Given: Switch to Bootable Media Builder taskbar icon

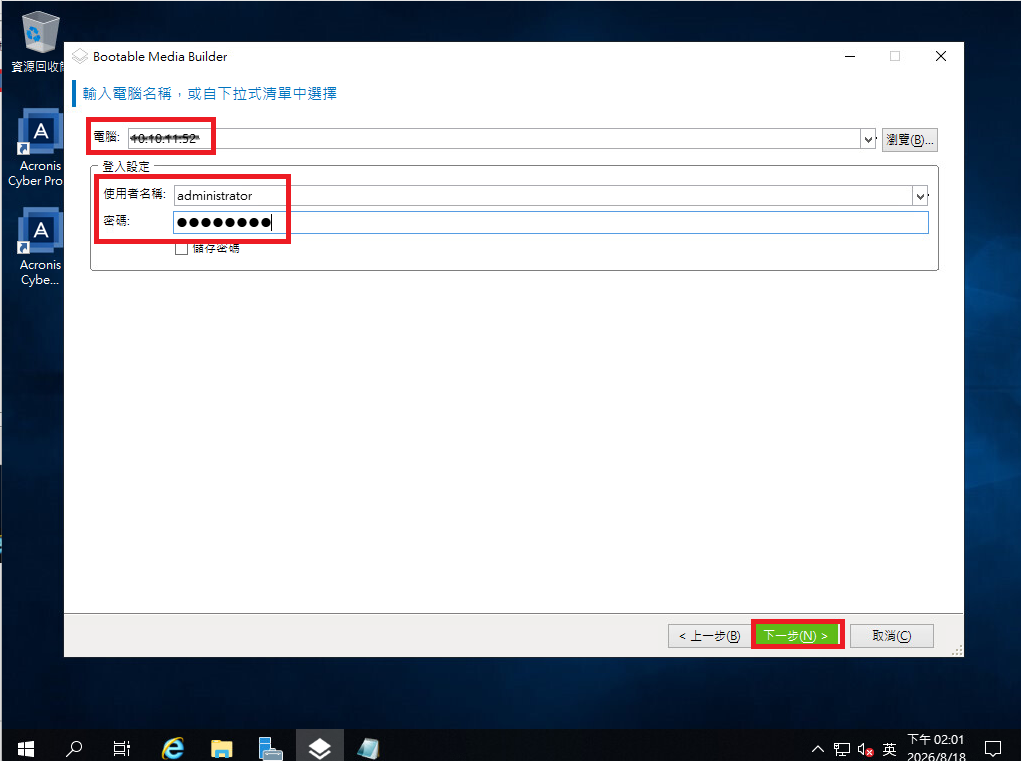Looking at the screenshot, I should click(x=319, y=749).
